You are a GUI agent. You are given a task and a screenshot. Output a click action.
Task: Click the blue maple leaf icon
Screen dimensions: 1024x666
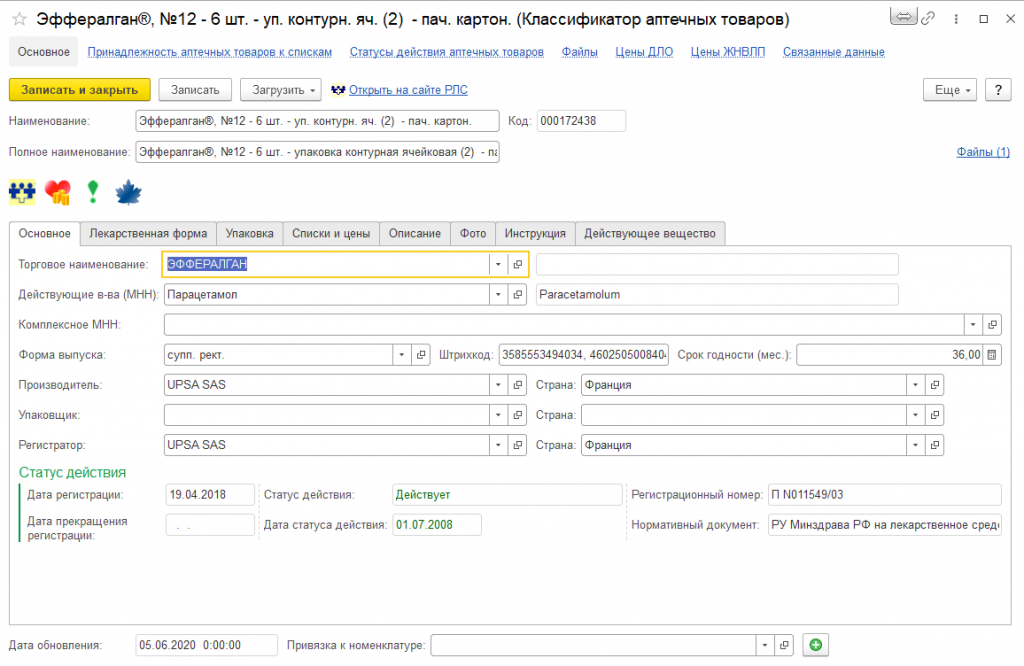129,193
